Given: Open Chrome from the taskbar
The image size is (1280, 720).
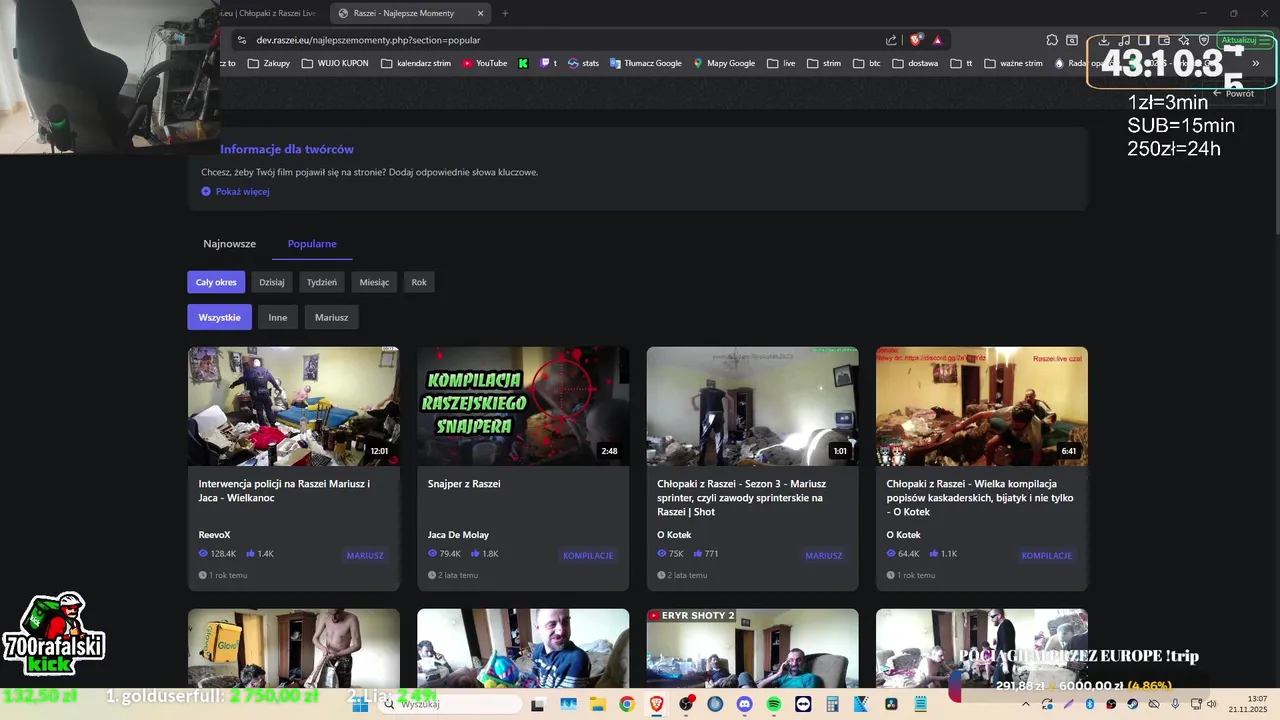Looking at the screenshot, I should point(626,704).
